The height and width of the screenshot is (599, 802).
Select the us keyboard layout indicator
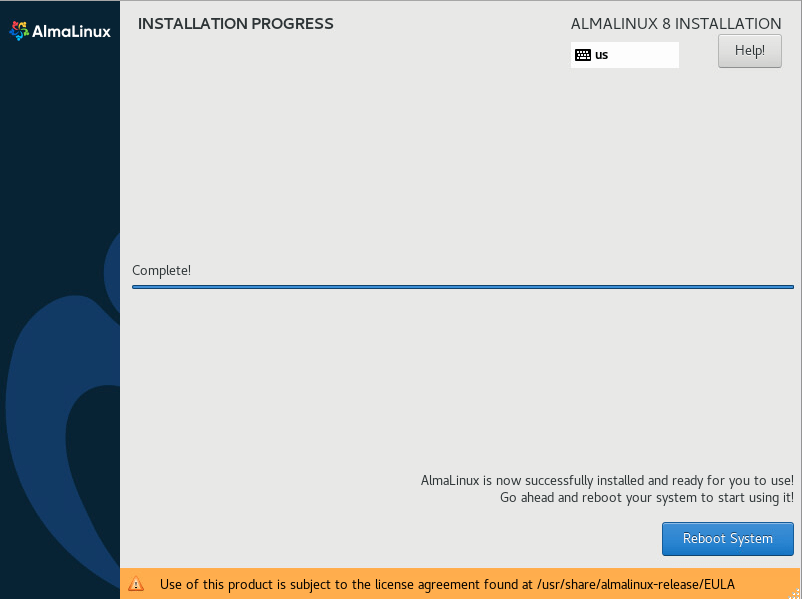tap(625, 55)
